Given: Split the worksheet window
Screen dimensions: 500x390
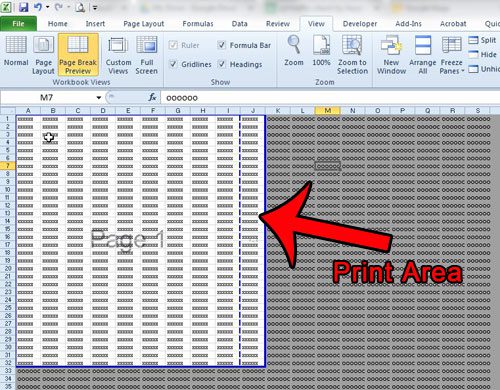Looking at the screenshot, I should coord(482,40).
